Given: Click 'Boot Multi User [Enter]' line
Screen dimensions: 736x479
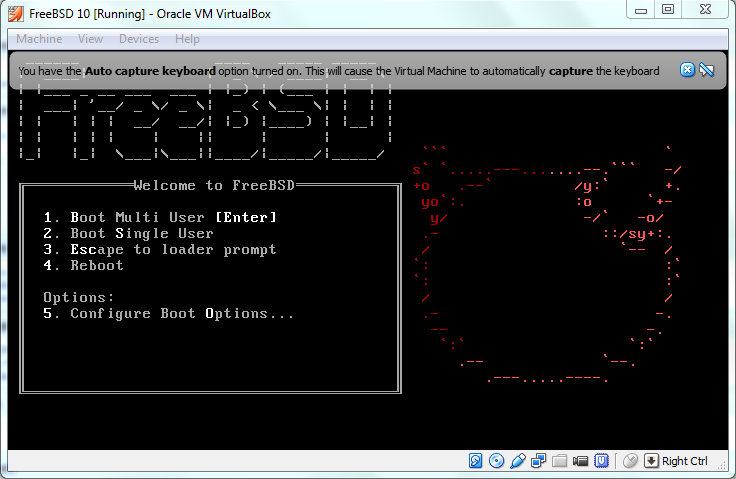Looking at the screenshot, I should click(160, 217).
